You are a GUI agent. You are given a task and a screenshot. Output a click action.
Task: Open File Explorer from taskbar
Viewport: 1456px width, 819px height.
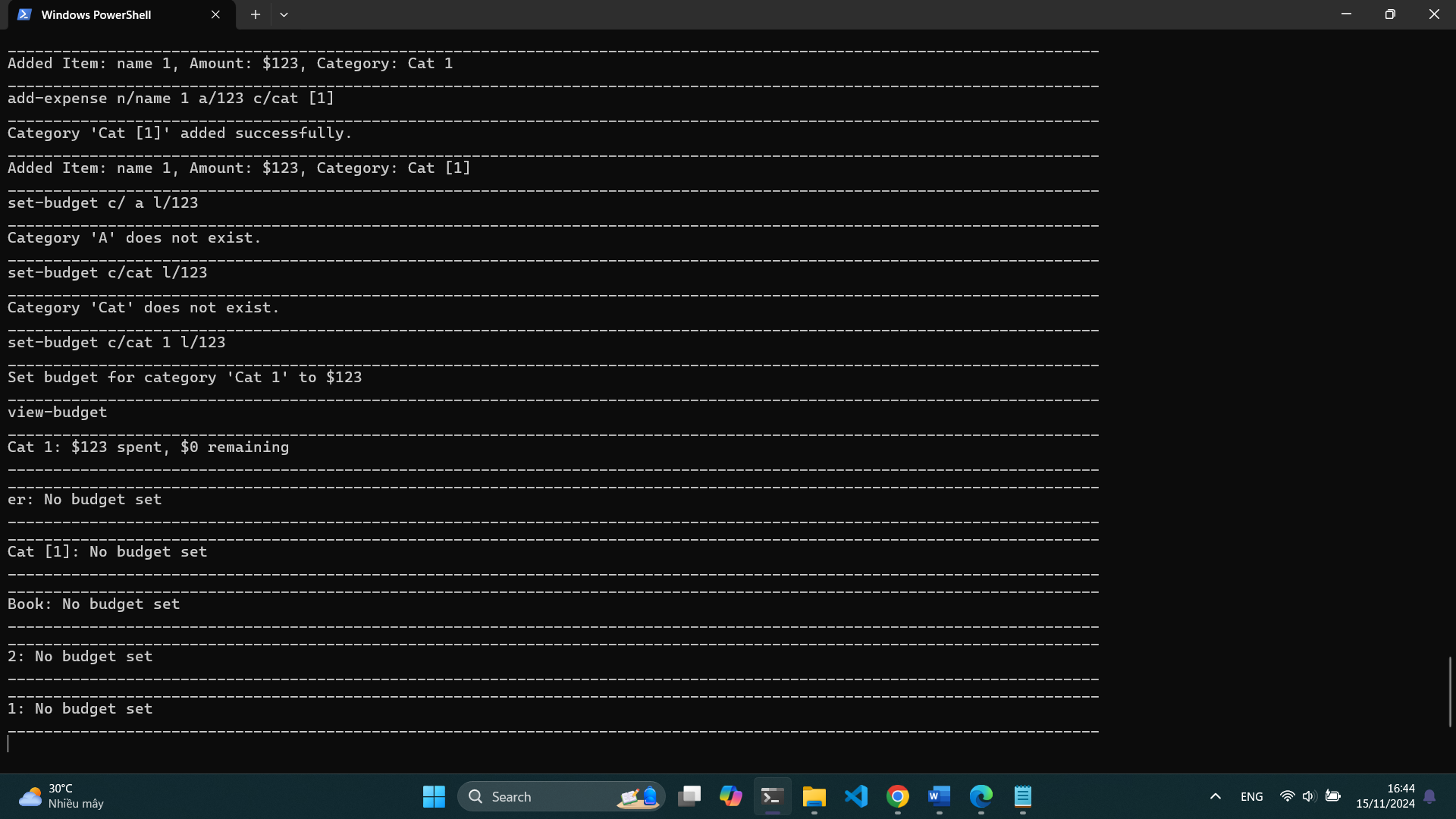point(814,796)
